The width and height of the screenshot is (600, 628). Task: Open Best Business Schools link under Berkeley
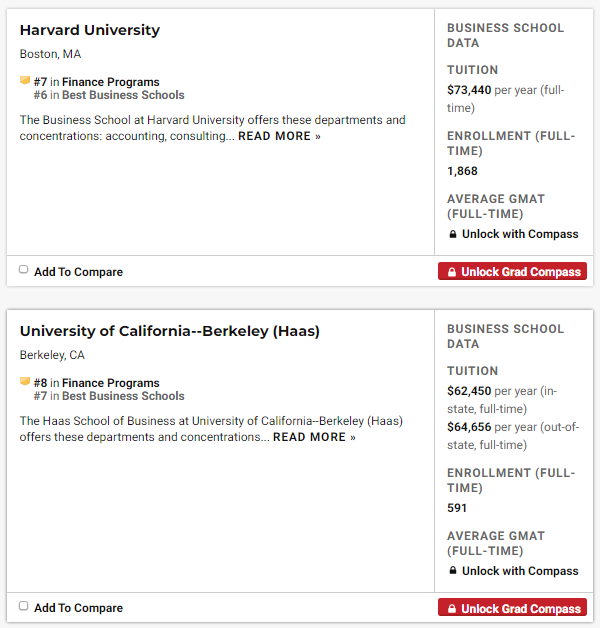123,396
